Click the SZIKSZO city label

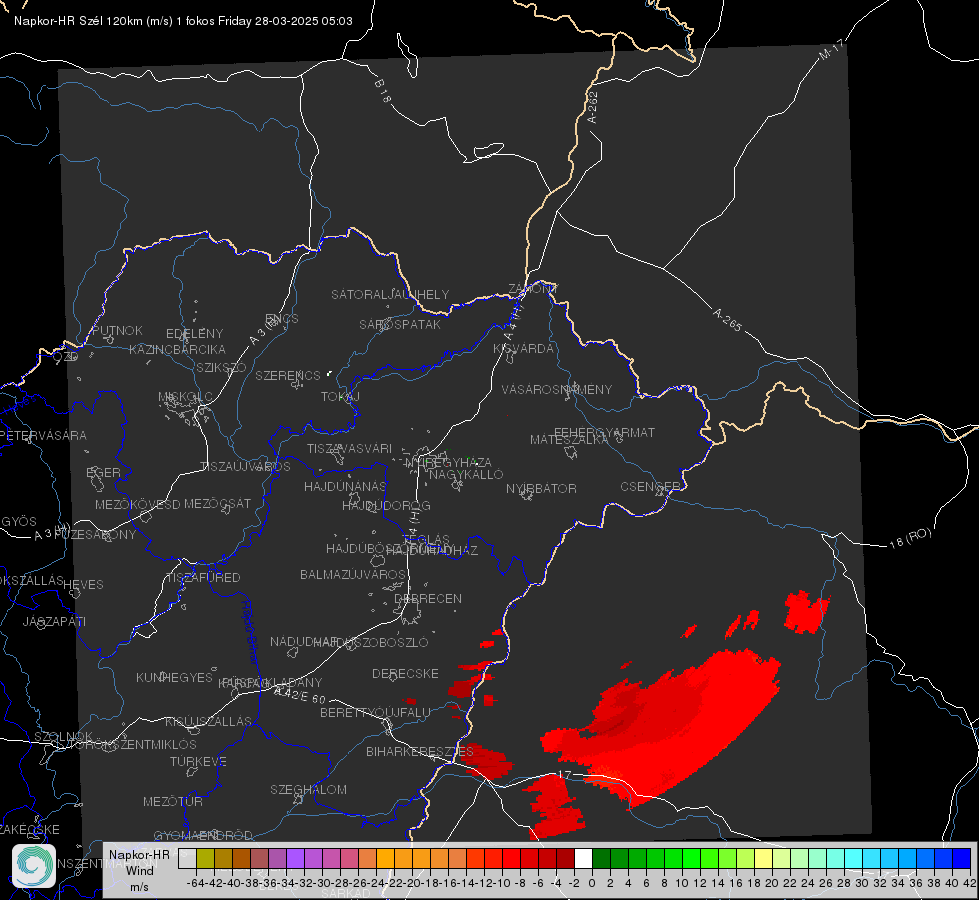coord(222,367)
